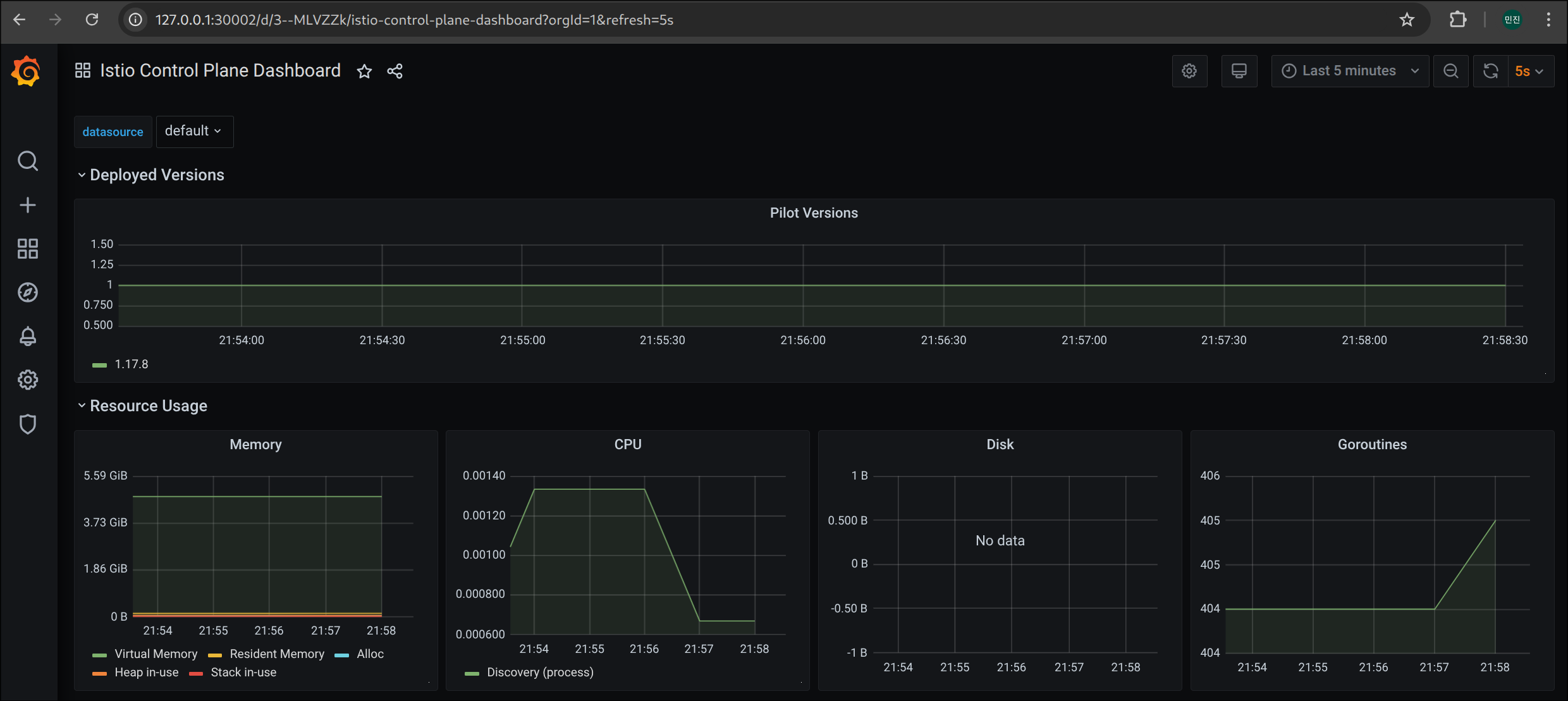Open the Configuration gear icon in sidebar
This screenshot has width=1568, height=701.
[x=27, y=380]
